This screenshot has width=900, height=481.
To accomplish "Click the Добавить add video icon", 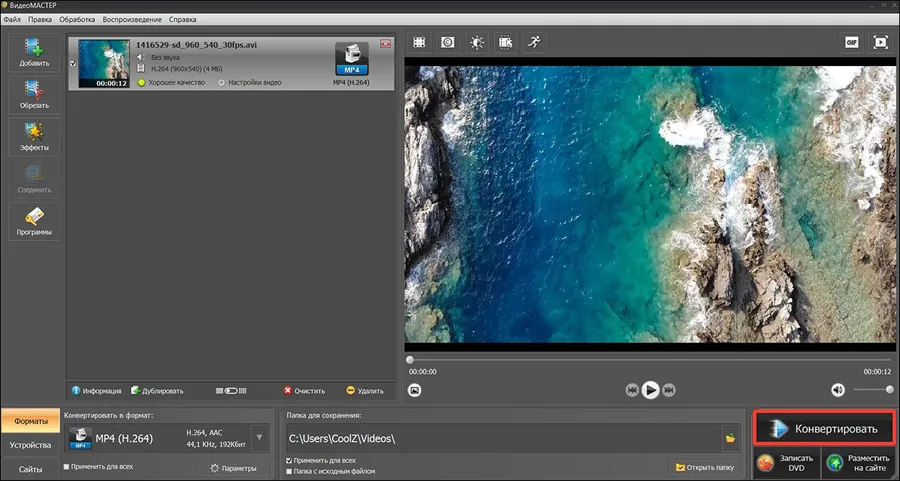I will point(34,52).
